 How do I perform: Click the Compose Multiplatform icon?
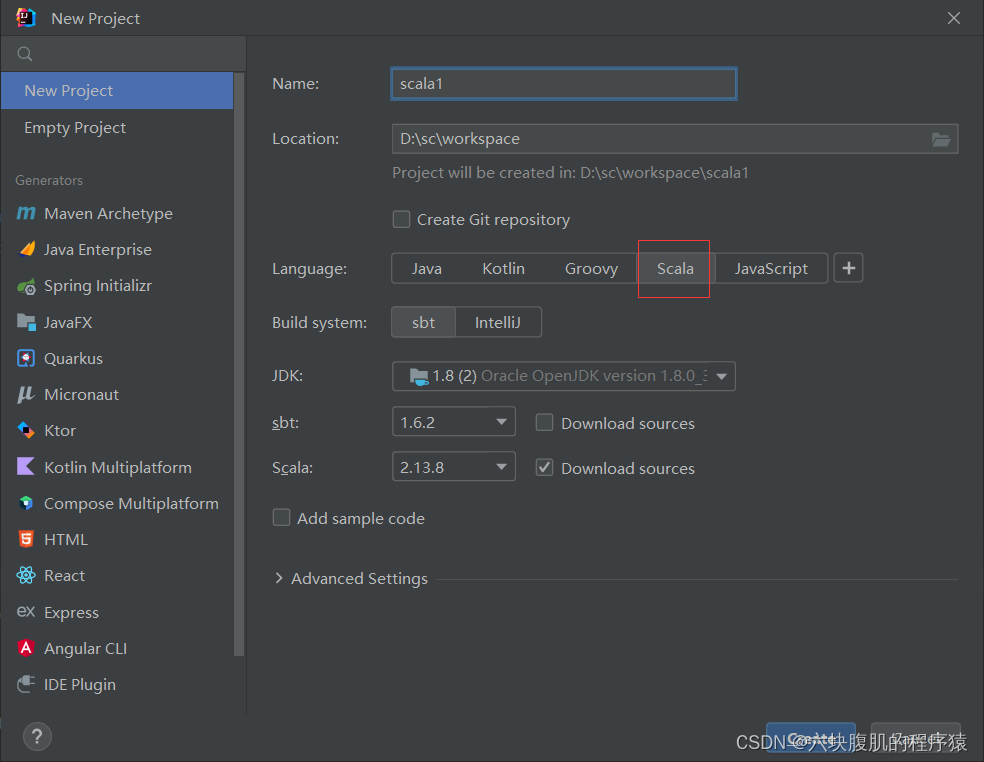coord(26,503)
